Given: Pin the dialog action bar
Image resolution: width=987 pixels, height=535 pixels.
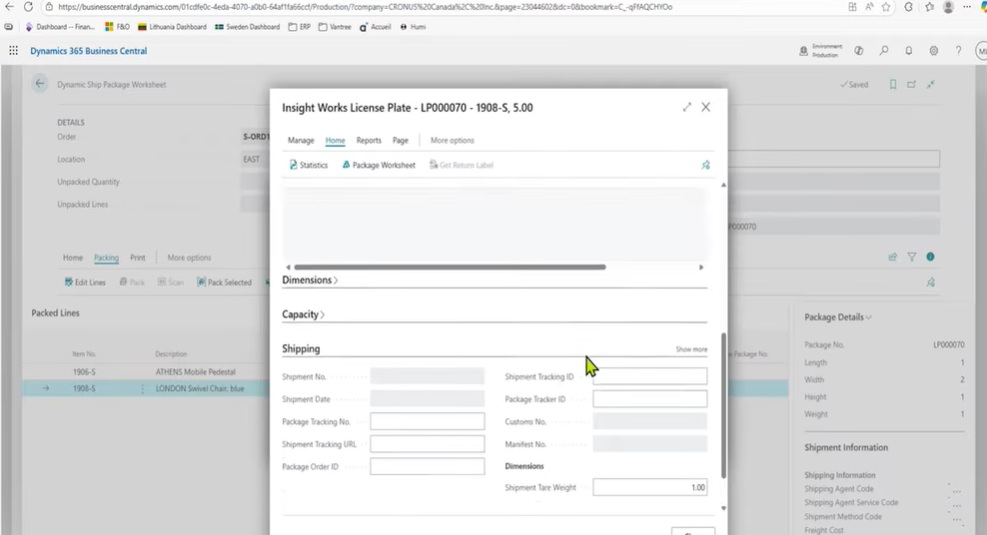Looking at the screenshot, I should click(706, 165).
